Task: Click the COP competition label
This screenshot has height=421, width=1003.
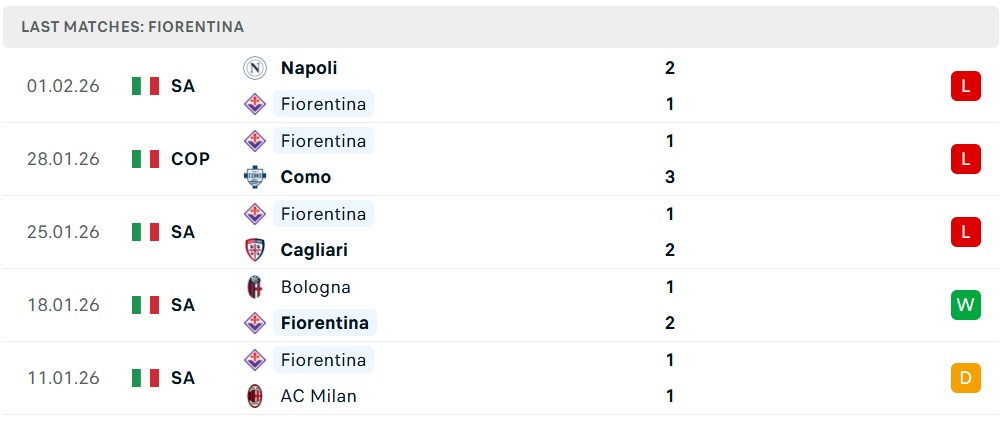Action: (x=190, y=159)
